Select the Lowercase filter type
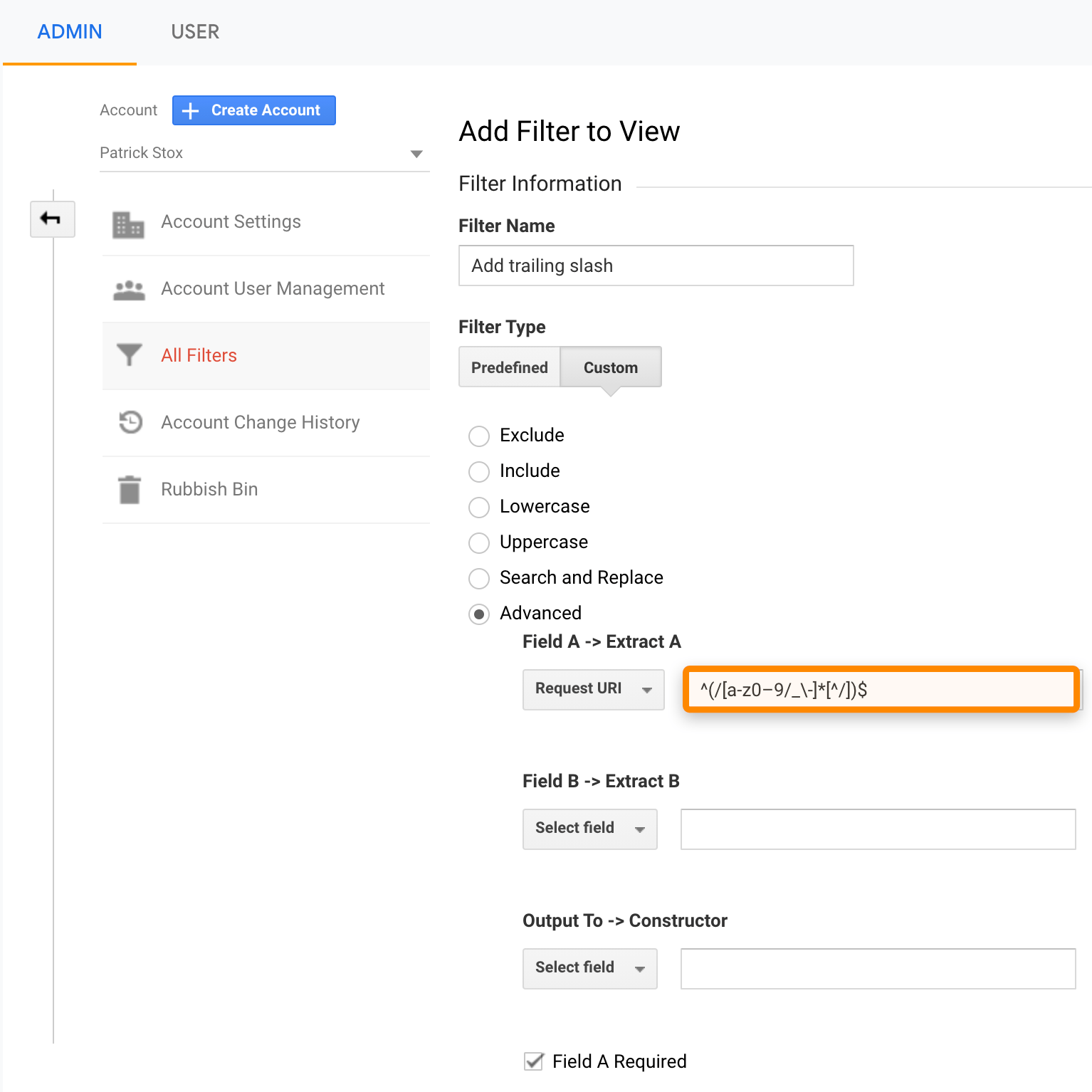1092x1092 pixels. pyautogui.click(x=478, y=507)
